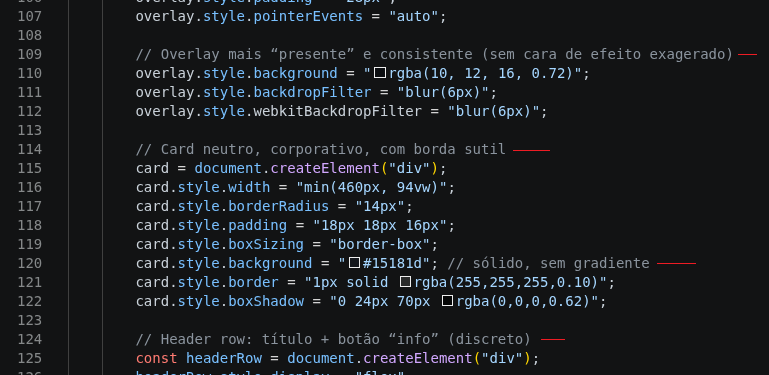Click color swatch before #15181d

(x=354, y=263)
